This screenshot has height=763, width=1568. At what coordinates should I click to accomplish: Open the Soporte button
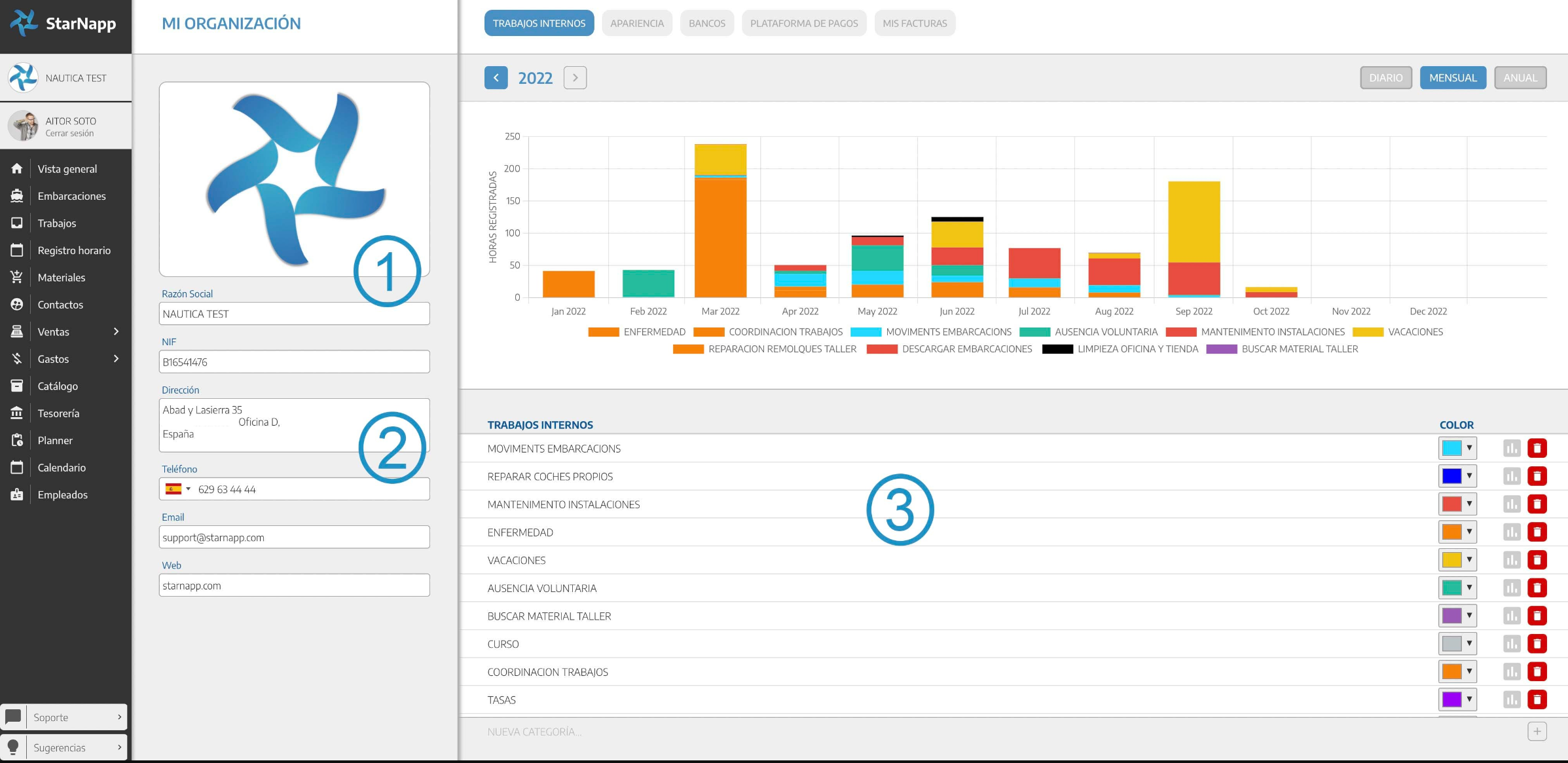(64, 717)
